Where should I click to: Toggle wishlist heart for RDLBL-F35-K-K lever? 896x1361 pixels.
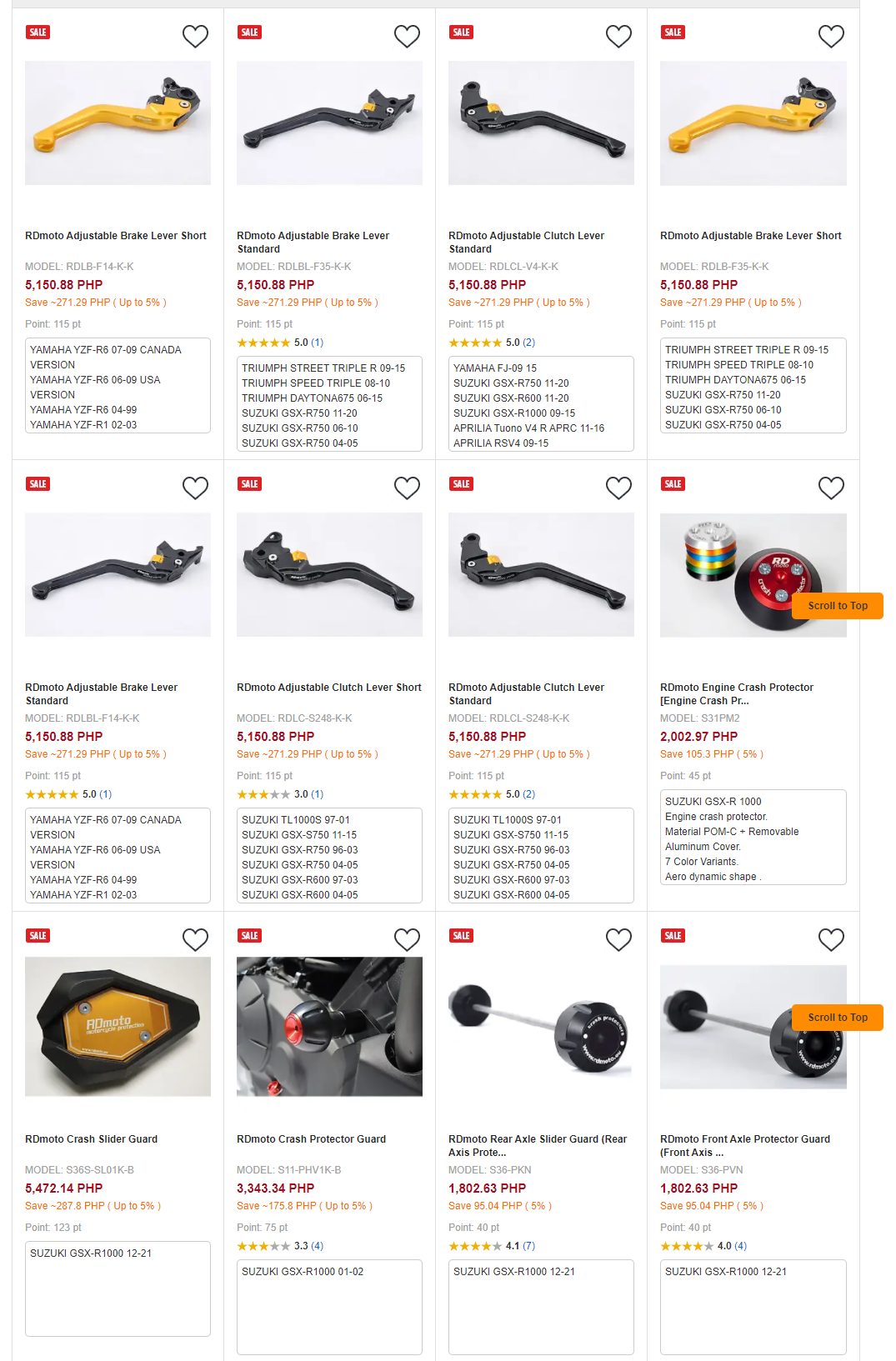[x=407, y=36]
